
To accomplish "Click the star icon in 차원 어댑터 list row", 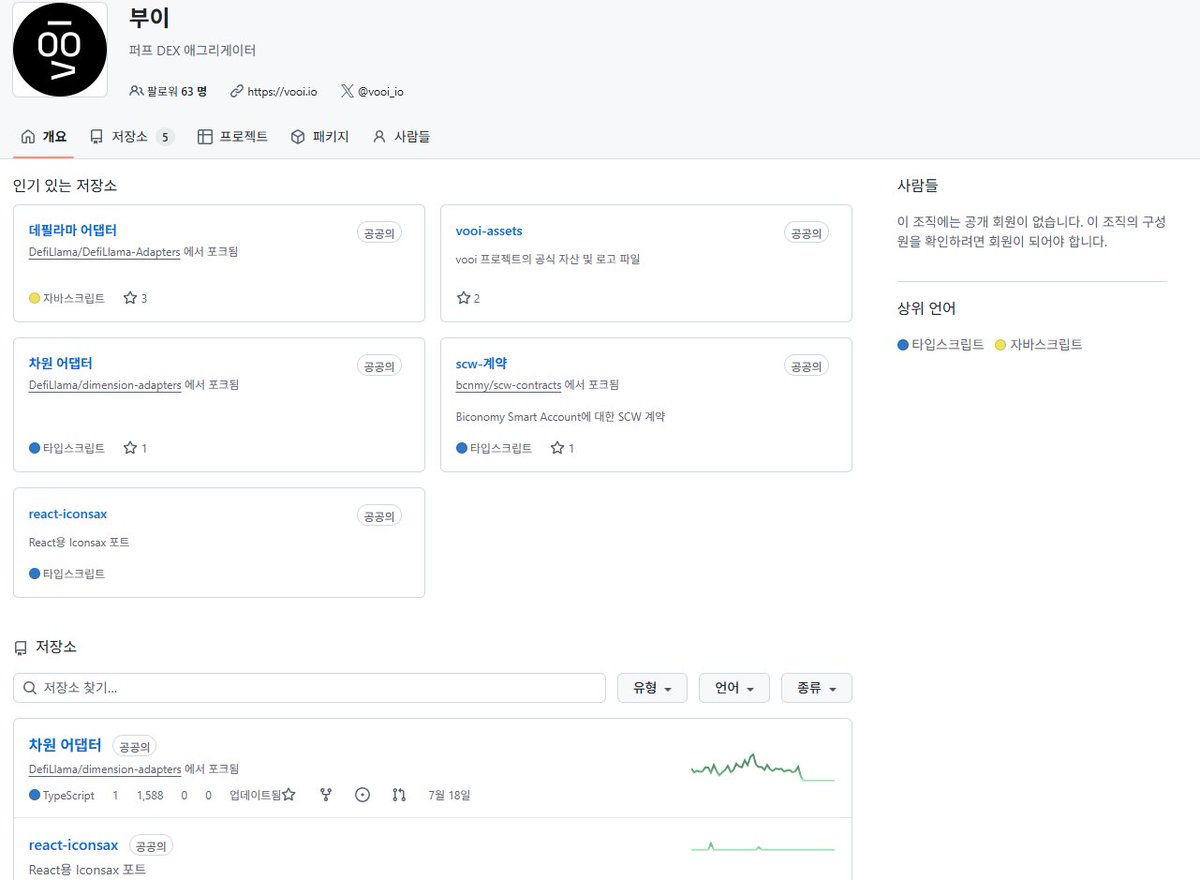I will coord(289,795).
